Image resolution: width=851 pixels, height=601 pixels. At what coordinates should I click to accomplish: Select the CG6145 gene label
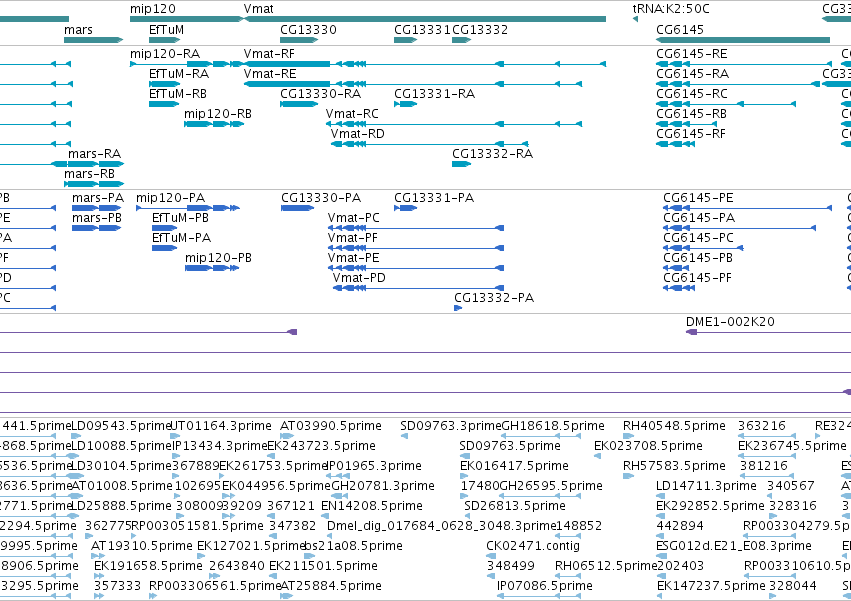pyautogui.click(x=679, y=29)
